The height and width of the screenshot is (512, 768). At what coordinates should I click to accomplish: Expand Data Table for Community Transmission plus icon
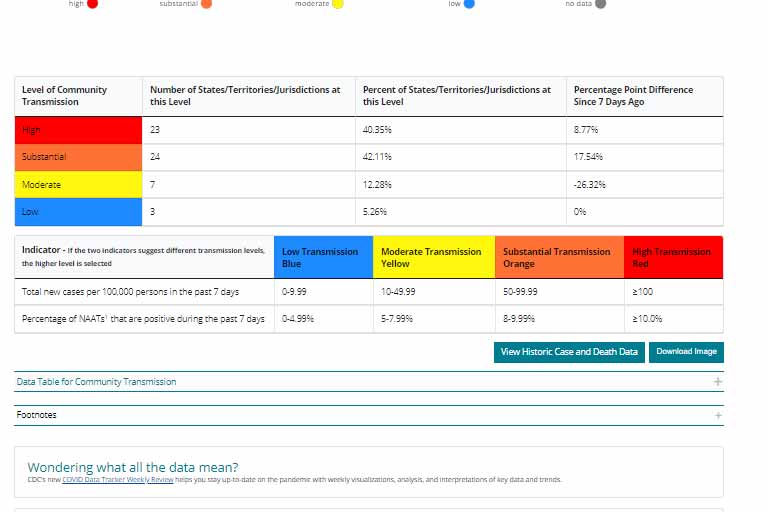(x=718, y=382)
